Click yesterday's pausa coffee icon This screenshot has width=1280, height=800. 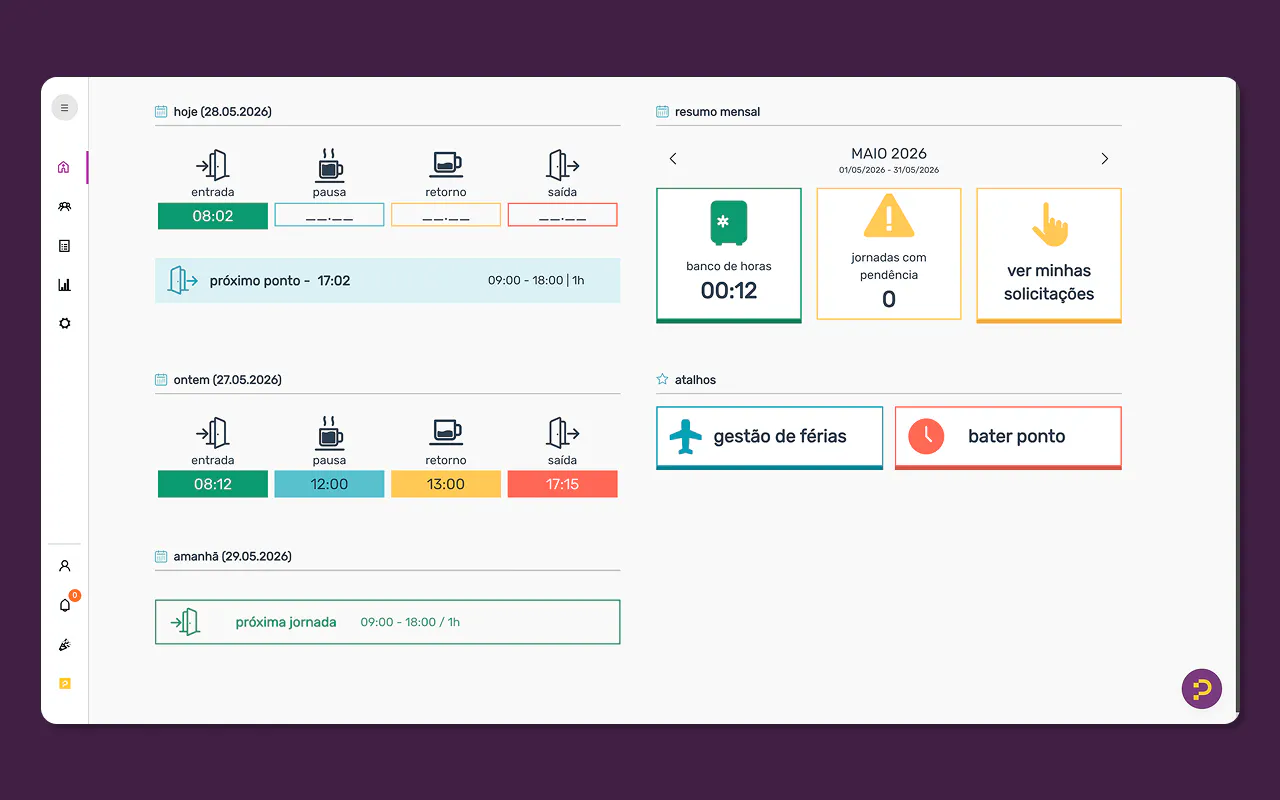click(x=329, y=433)
